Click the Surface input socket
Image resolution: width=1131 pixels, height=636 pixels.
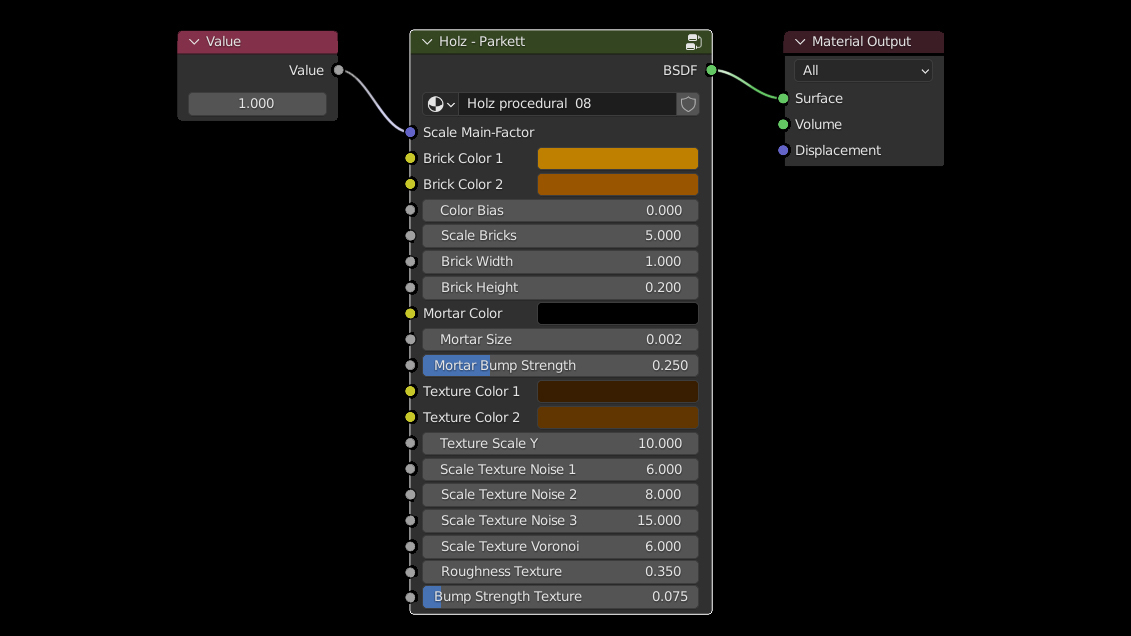click(784, 98)
